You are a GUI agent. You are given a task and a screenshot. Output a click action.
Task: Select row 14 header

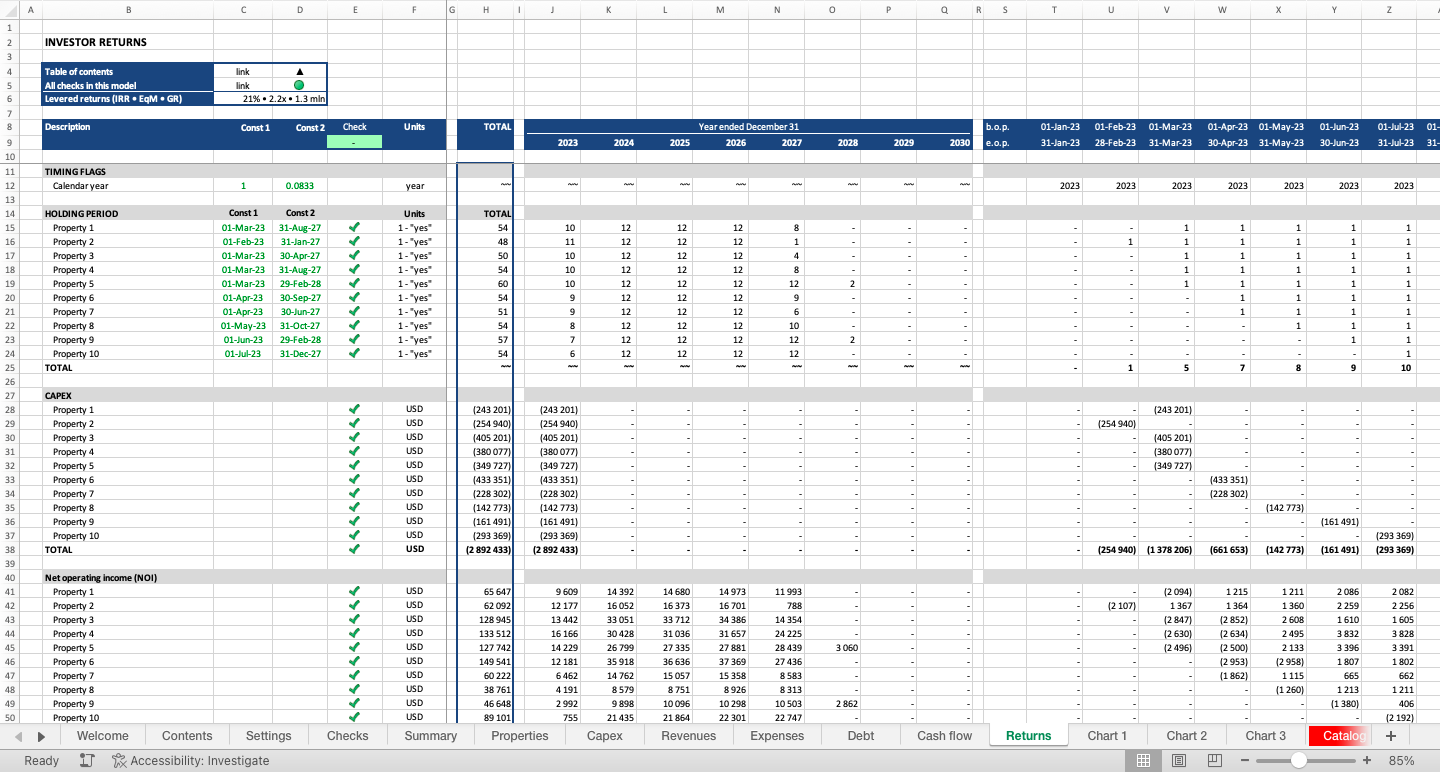9,214
